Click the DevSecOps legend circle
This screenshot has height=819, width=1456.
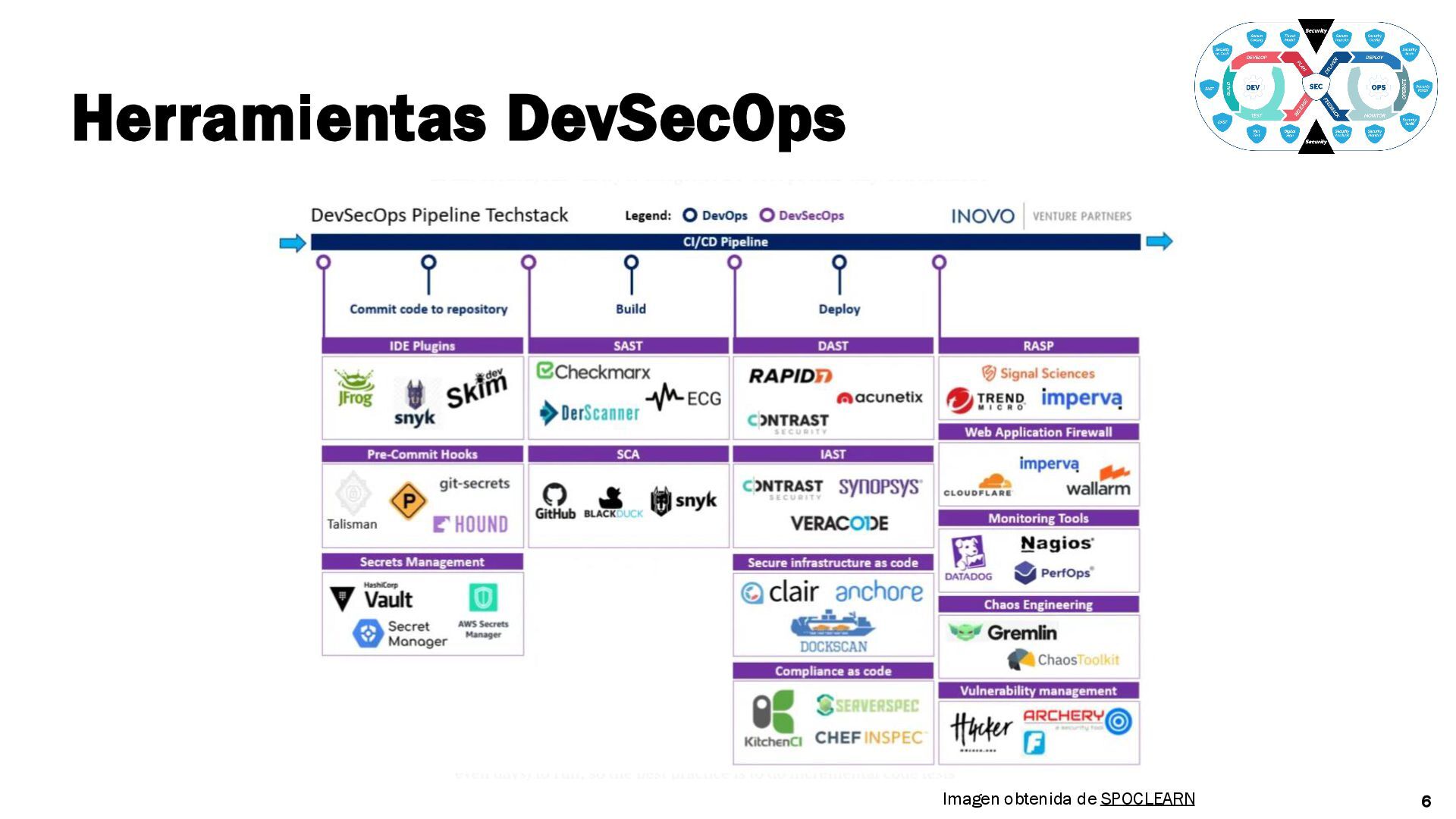tap(767, 215)
